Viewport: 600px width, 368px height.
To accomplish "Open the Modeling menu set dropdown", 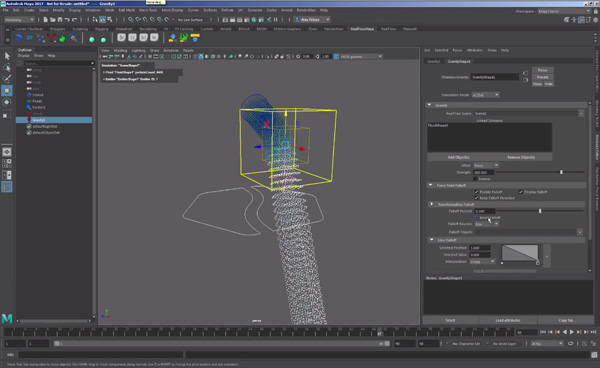I will (x=19, y=20).
